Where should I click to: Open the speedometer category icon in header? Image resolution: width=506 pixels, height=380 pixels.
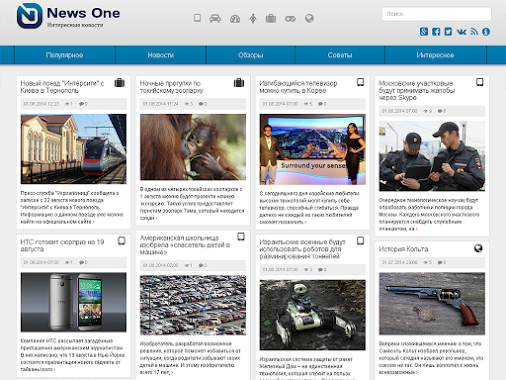(235, 19)
